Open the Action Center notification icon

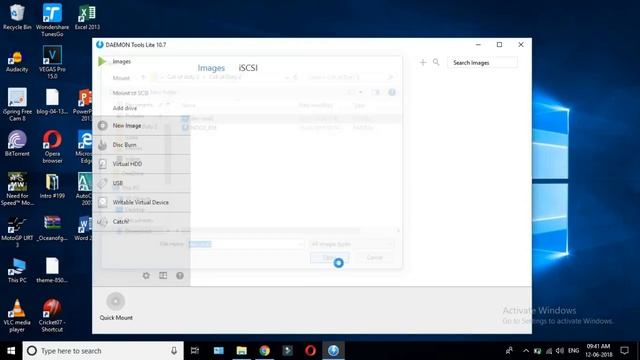[624, 351]
